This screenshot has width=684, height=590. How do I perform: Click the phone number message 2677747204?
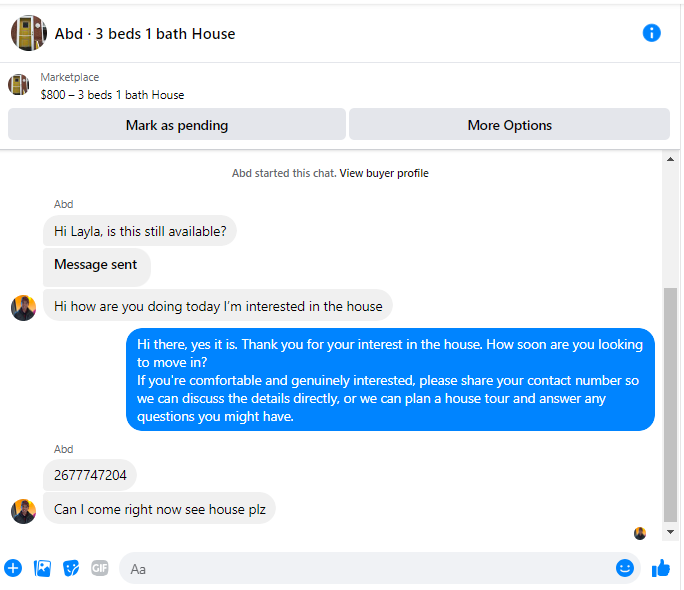[x=90, y=475]
